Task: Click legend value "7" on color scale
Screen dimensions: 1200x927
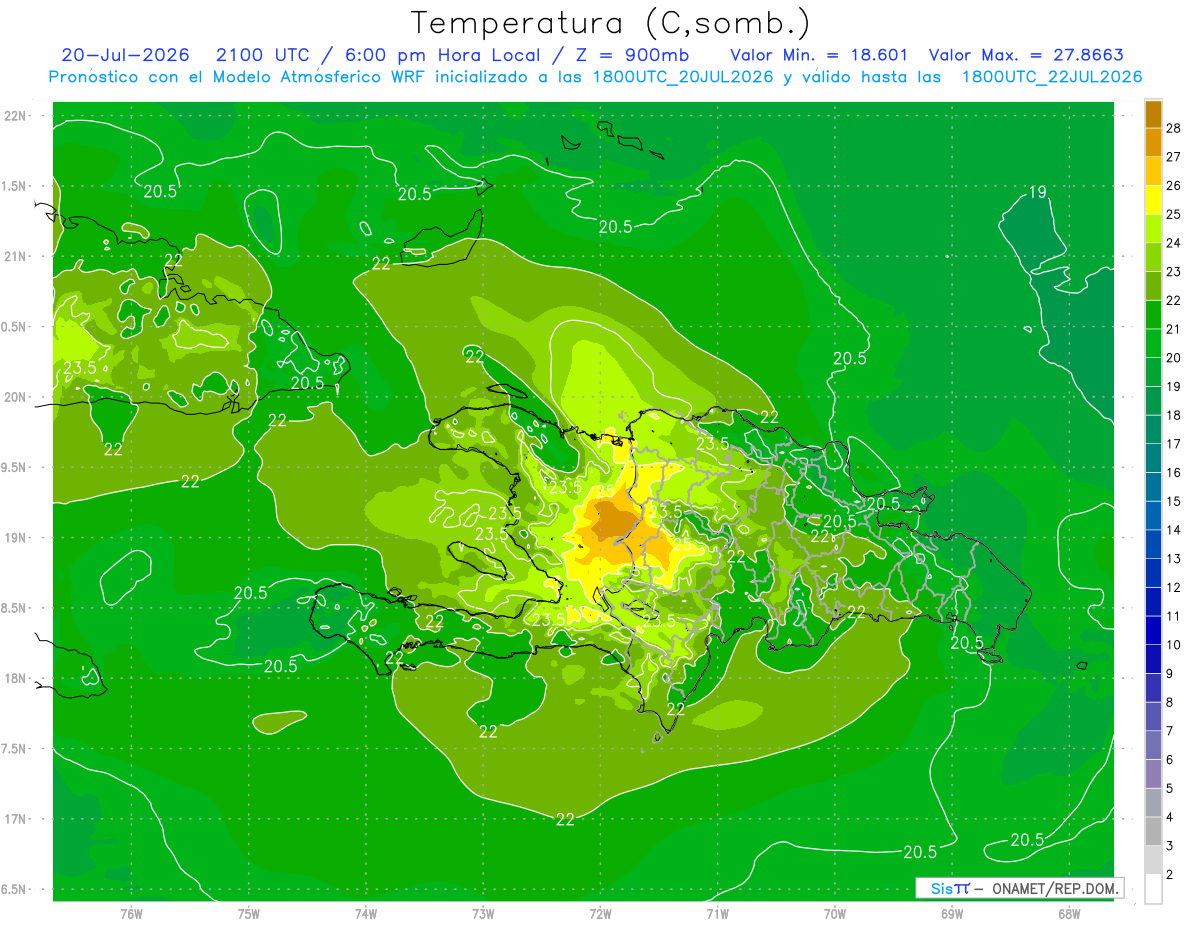Action: 1171,731
